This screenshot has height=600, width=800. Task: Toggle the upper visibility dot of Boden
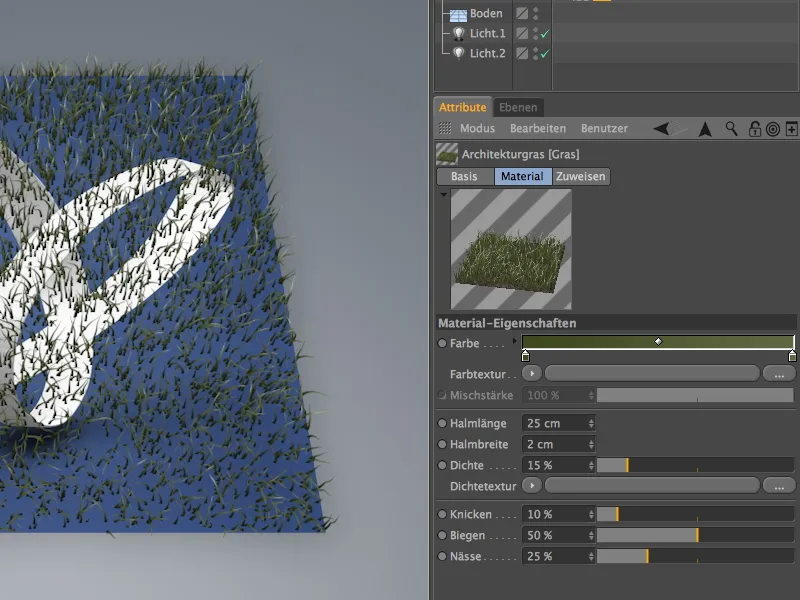pyautogui.click(x=535, y=9)
